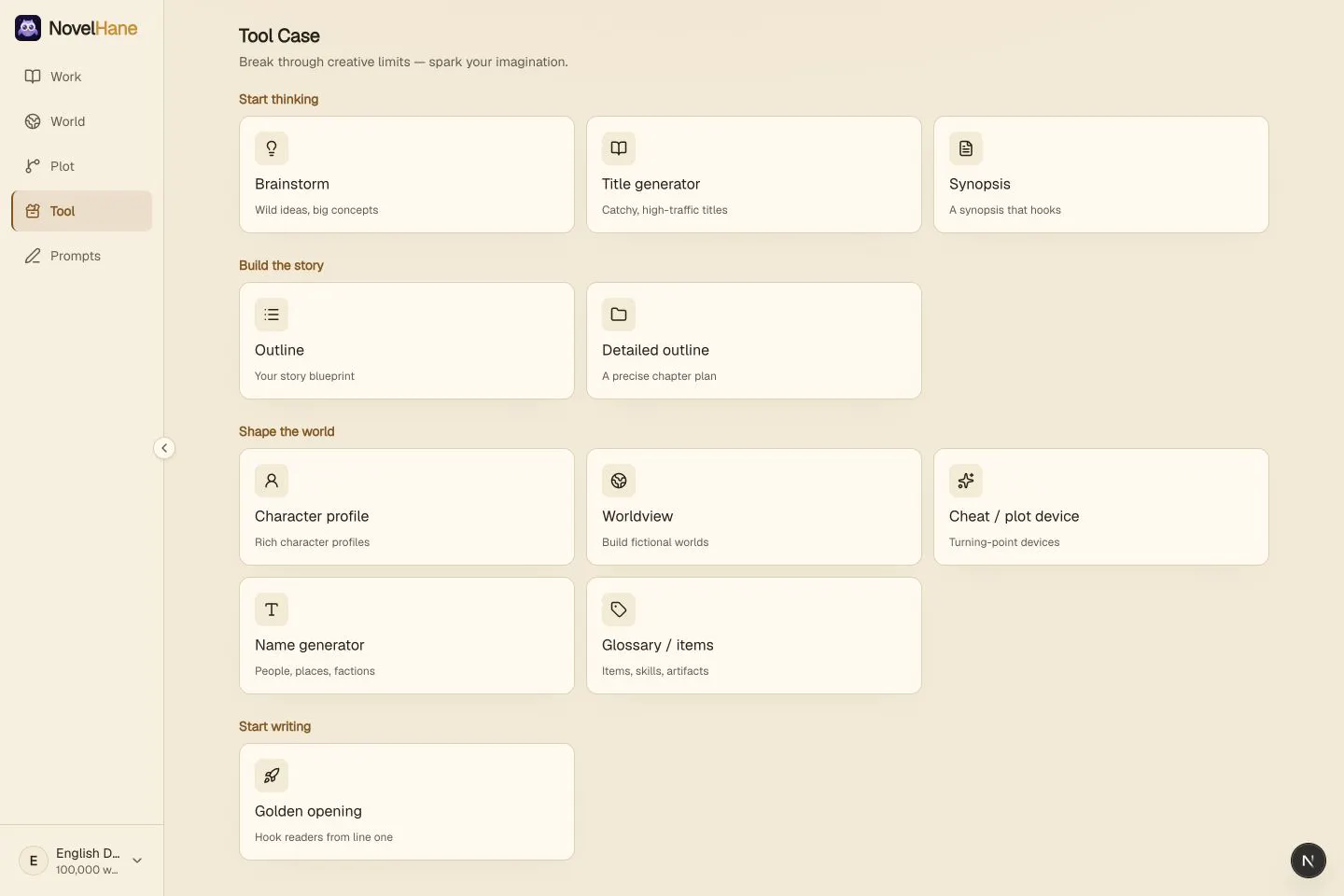This screenshot has width=1344, height=896.
Task: Click the Glossary / items tag icon
Action: [x=619, y=609]
